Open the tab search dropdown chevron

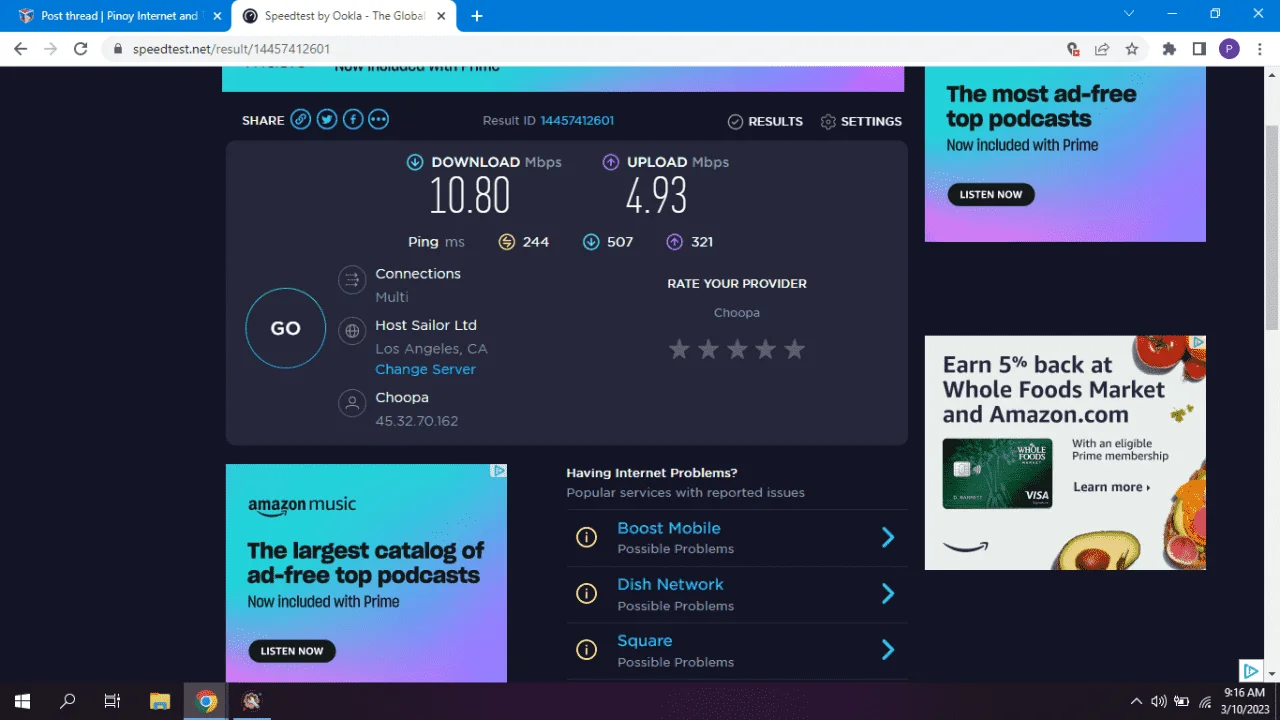[1129, 14]
